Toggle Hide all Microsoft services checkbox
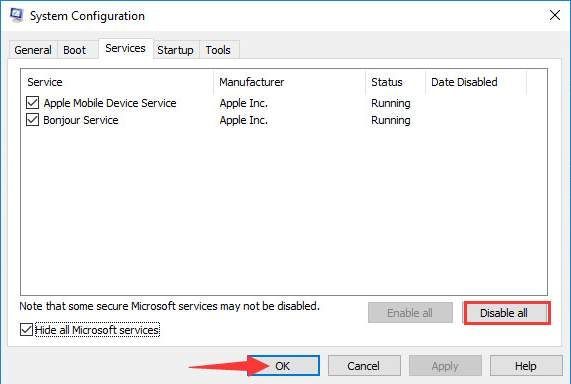This screenshot has height=384, width=571. [x=26, y=330]
